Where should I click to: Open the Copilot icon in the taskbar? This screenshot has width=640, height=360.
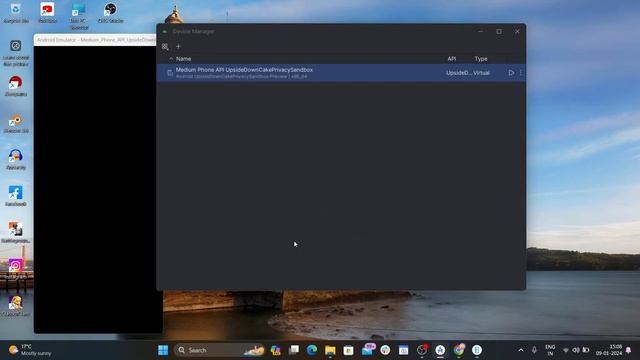(276, 350)
